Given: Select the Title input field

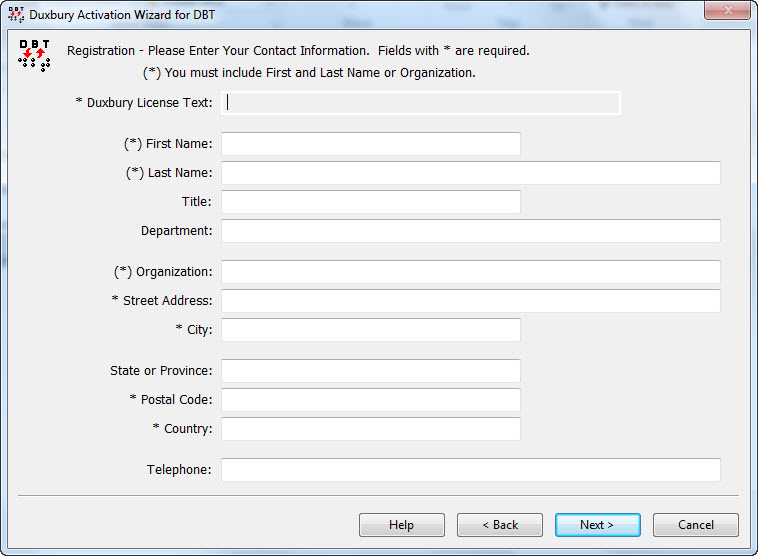Looking at the screenshot, I should (371, 202).
